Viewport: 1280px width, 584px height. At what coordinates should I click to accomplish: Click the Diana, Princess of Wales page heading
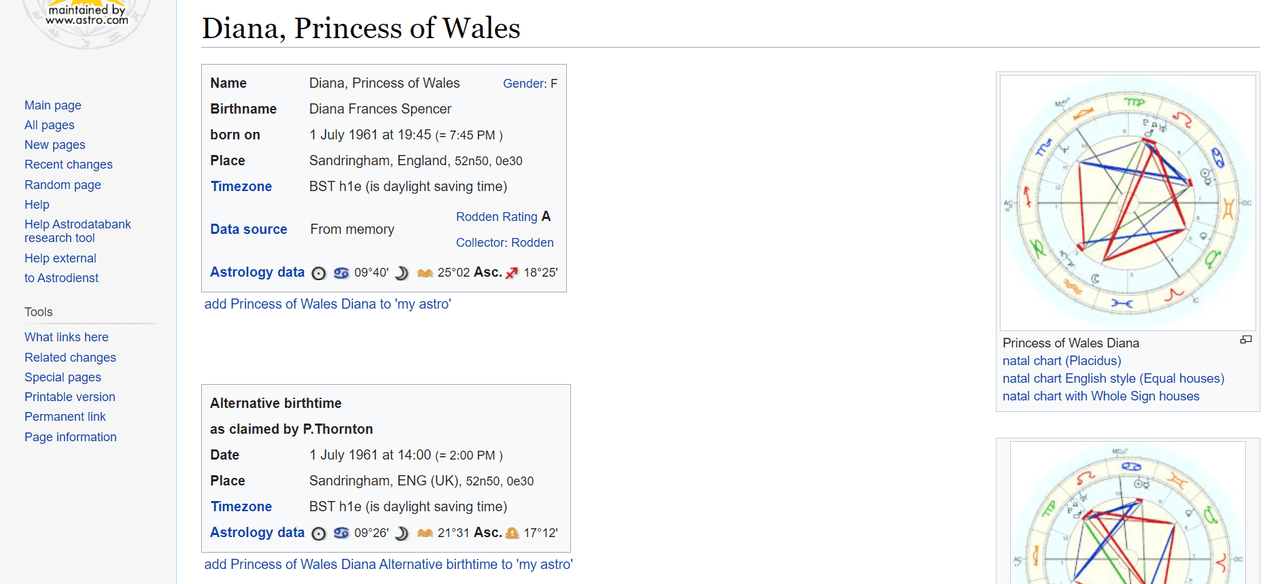(361, 28)
